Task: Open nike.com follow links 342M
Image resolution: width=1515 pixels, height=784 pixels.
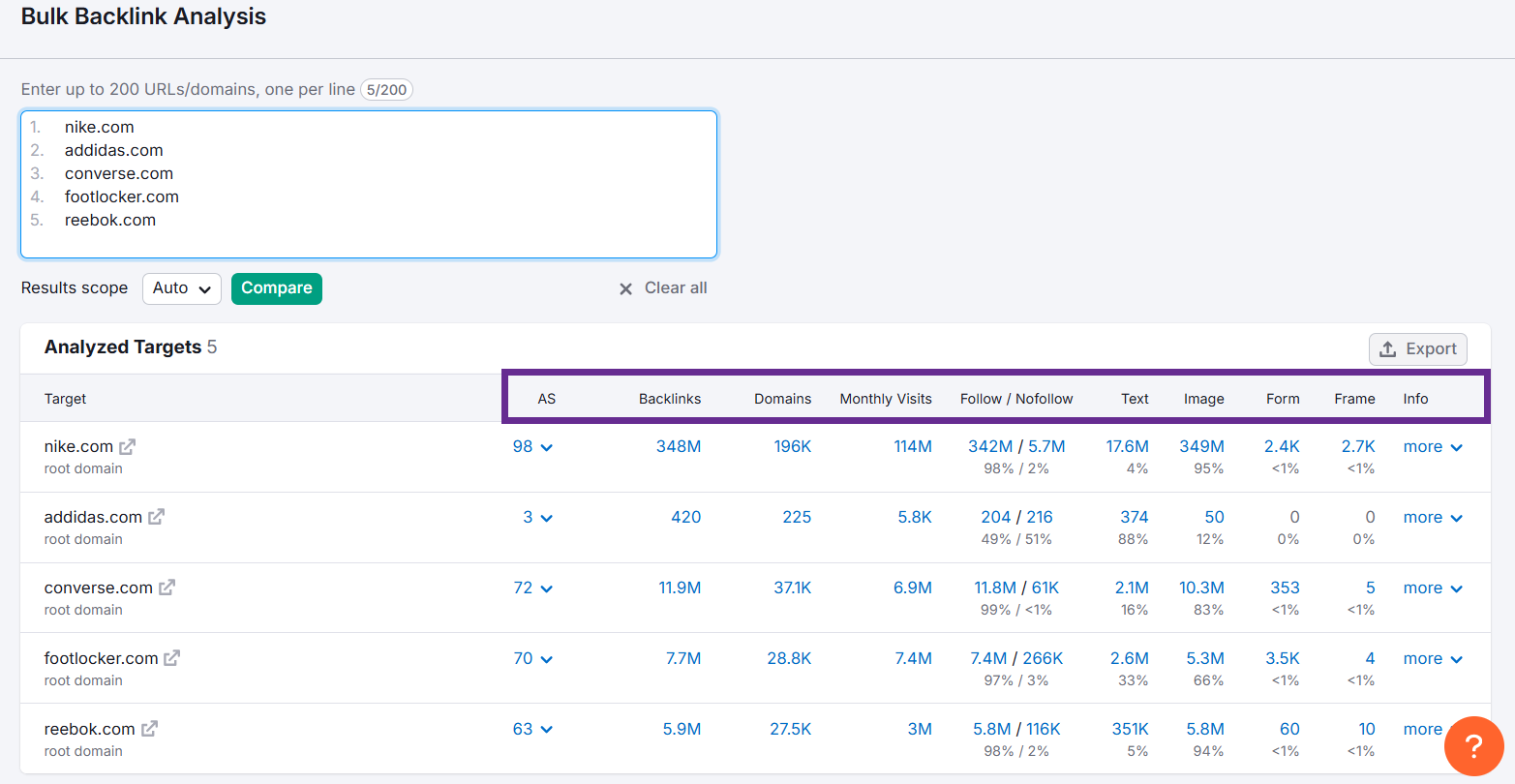Action: pyautogui.click(x=990, y=446)
